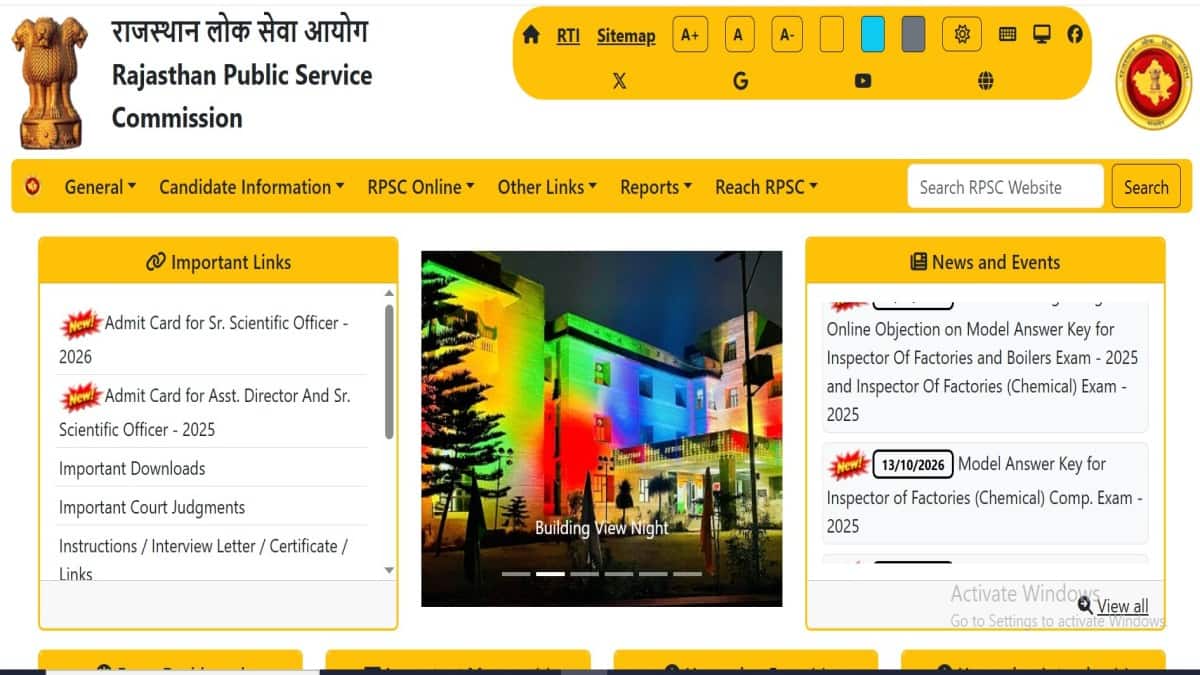Open the YouTube channel icon
The height and width of the screenshot is (675, 1200).
pyautogui.click(x=863, y=81)
